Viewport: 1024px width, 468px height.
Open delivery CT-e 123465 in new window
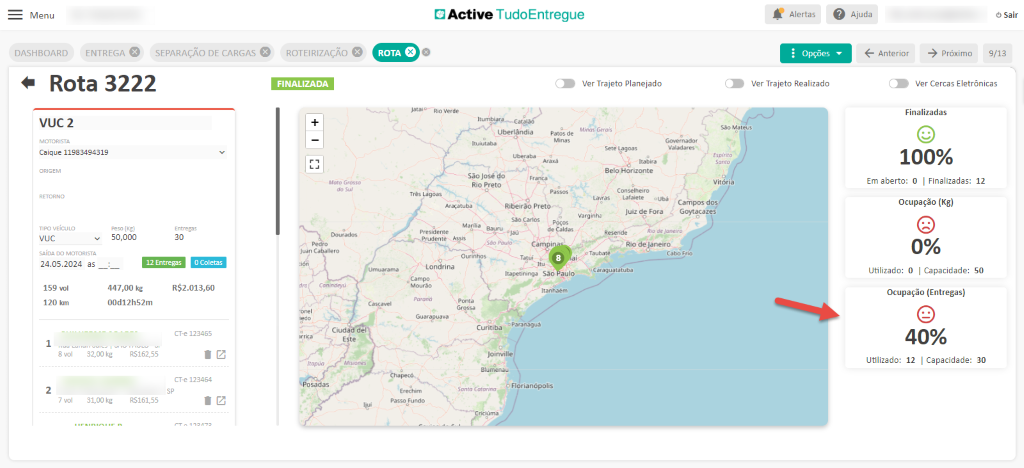tap(221, 354)
